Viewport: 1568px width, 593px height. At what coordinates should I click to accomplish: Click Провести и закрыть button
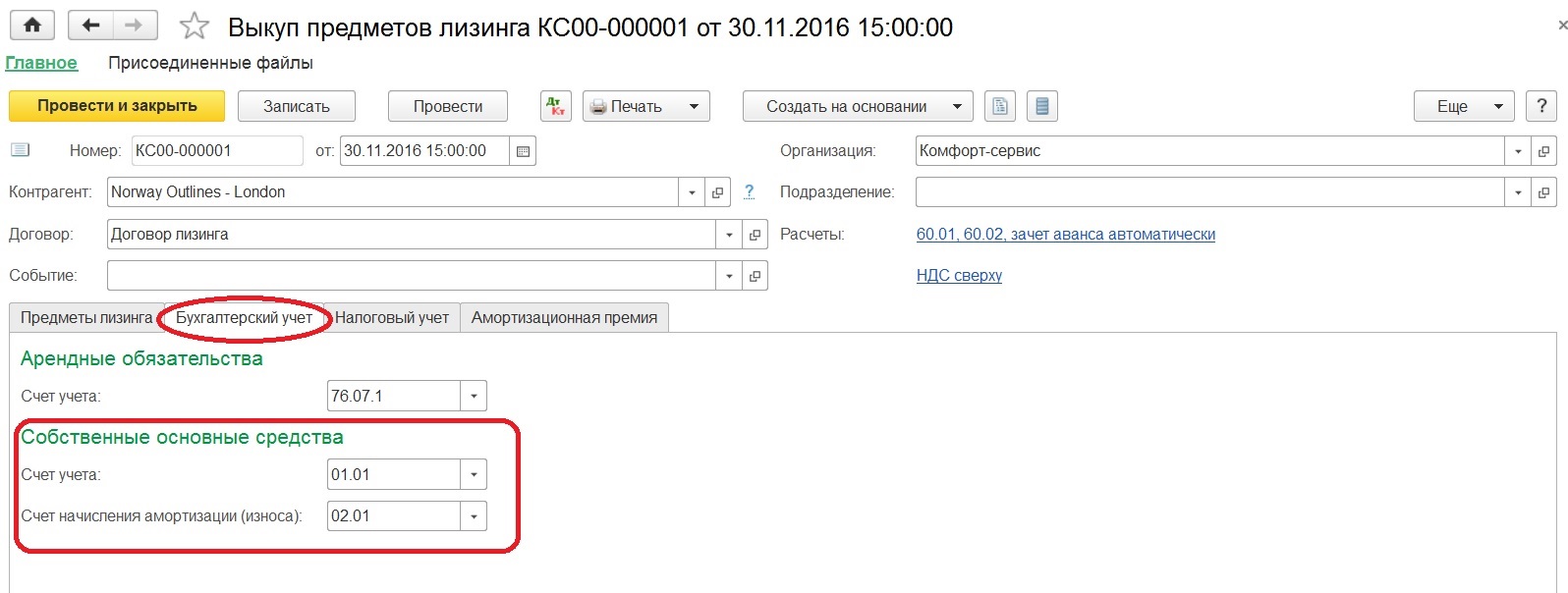point(117,106)
